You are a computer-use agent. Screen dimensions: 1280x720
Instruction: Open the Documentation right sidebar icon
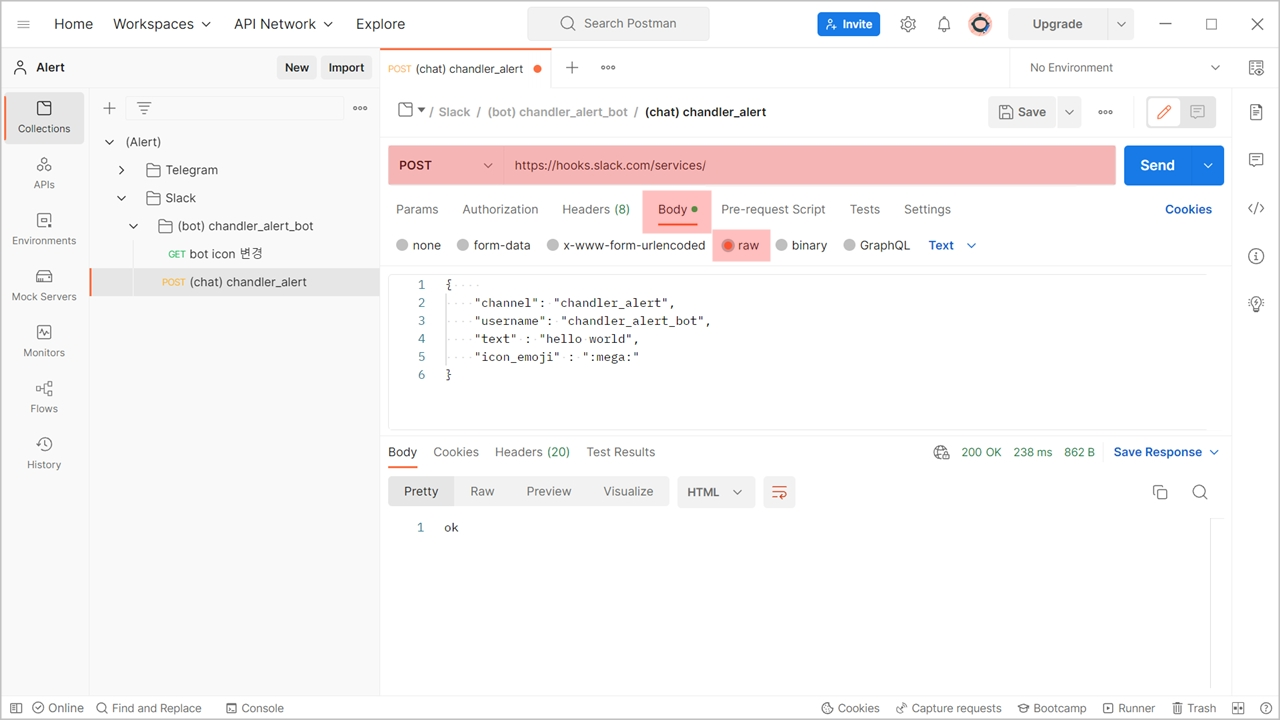click(x=1256, y=112)
